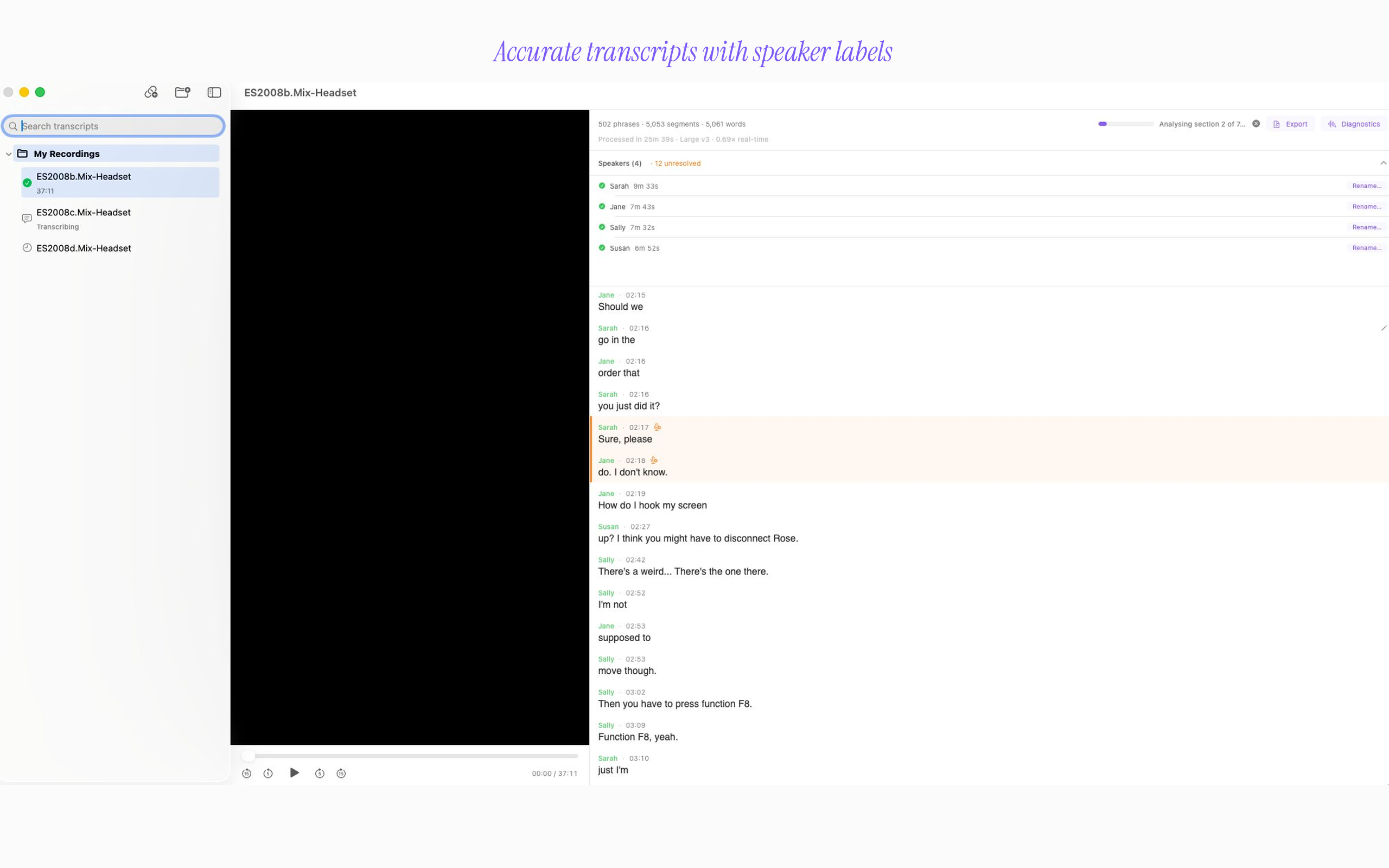Click phrase "order that"

pos(619,373)
